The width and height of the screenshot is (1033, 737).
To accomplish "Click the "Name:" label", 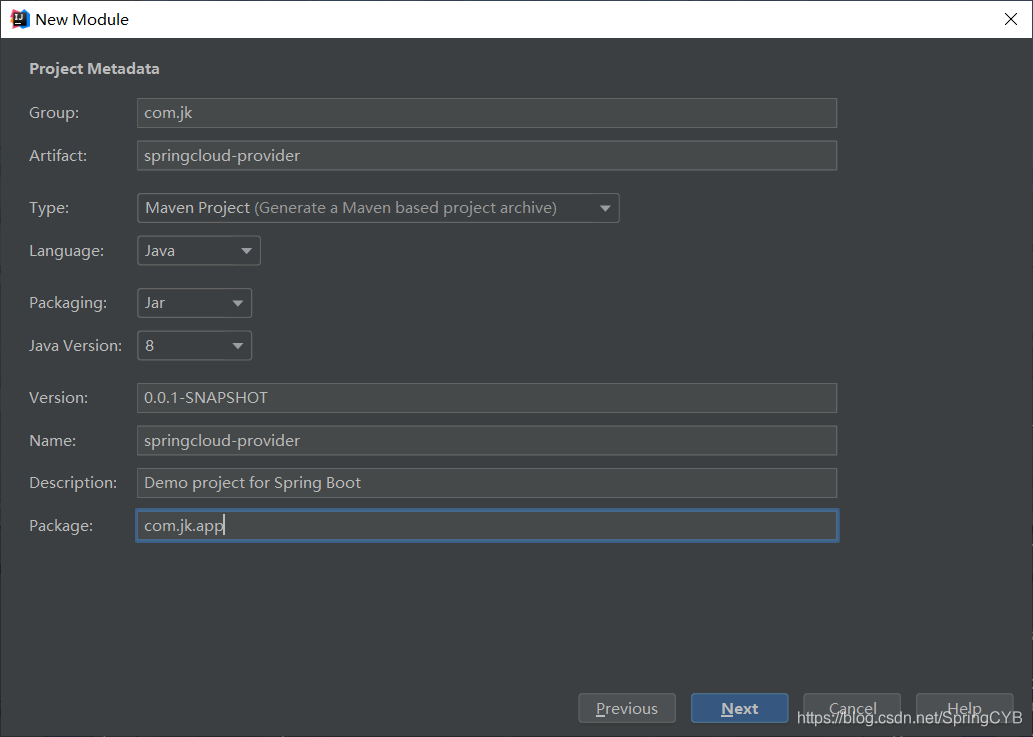I will (53, 441).
